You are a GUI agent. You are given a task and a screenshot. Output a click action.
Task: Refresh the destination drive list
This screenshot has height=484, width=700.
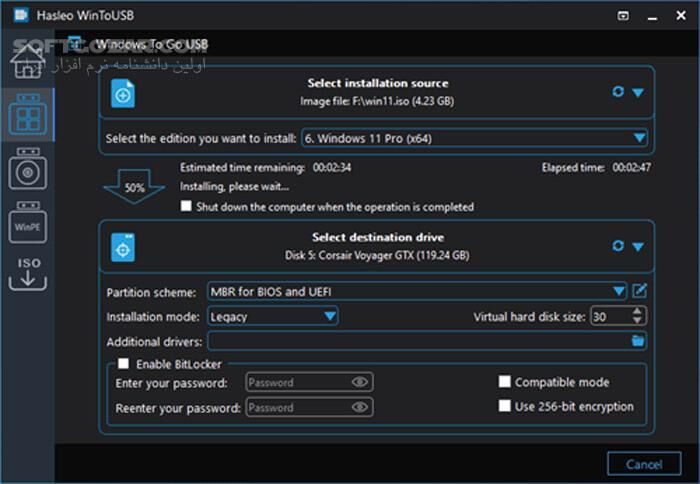(x=618, y=246)
